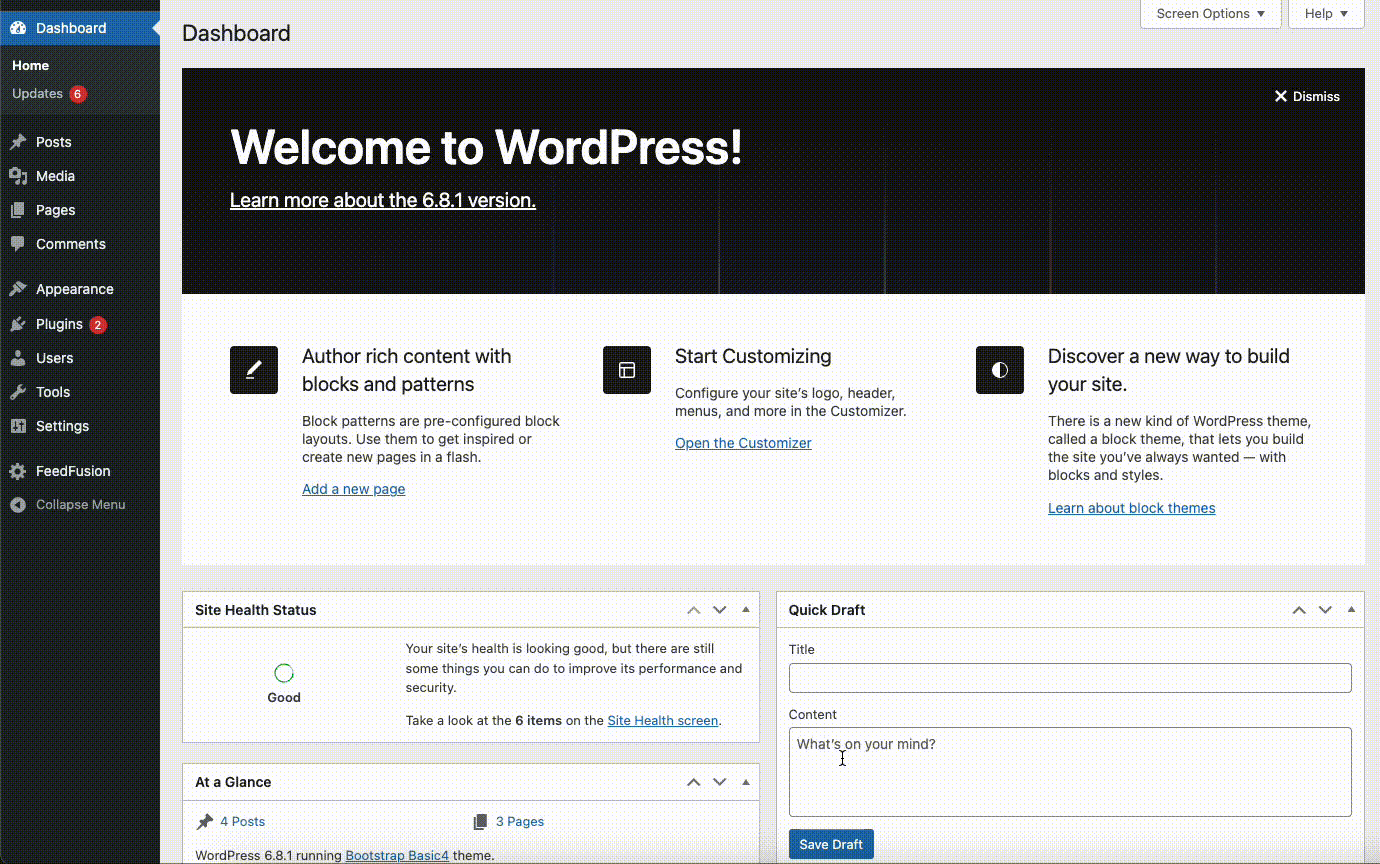Click the Save Draft button
The image size is (1380, 864).
831,844
